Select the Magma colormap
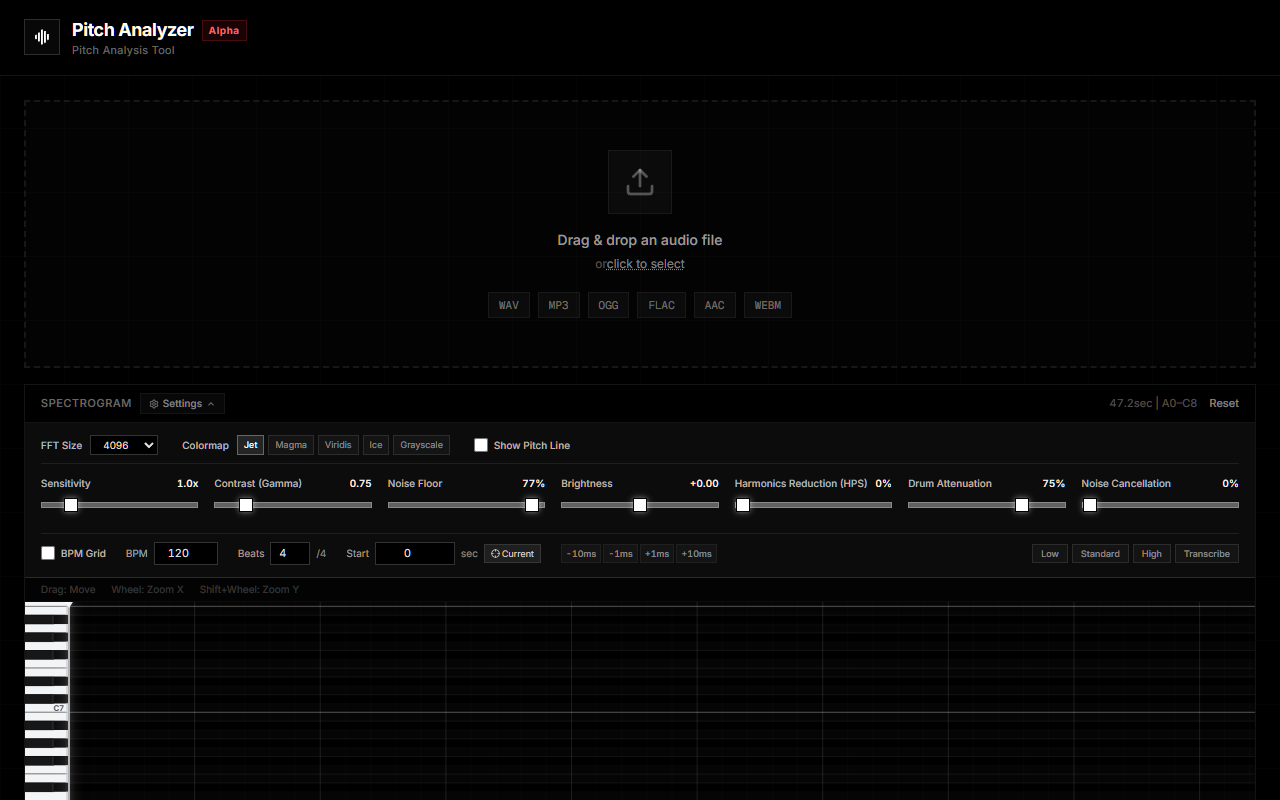This screenshot has height=800, width=1280. (291, 445)
